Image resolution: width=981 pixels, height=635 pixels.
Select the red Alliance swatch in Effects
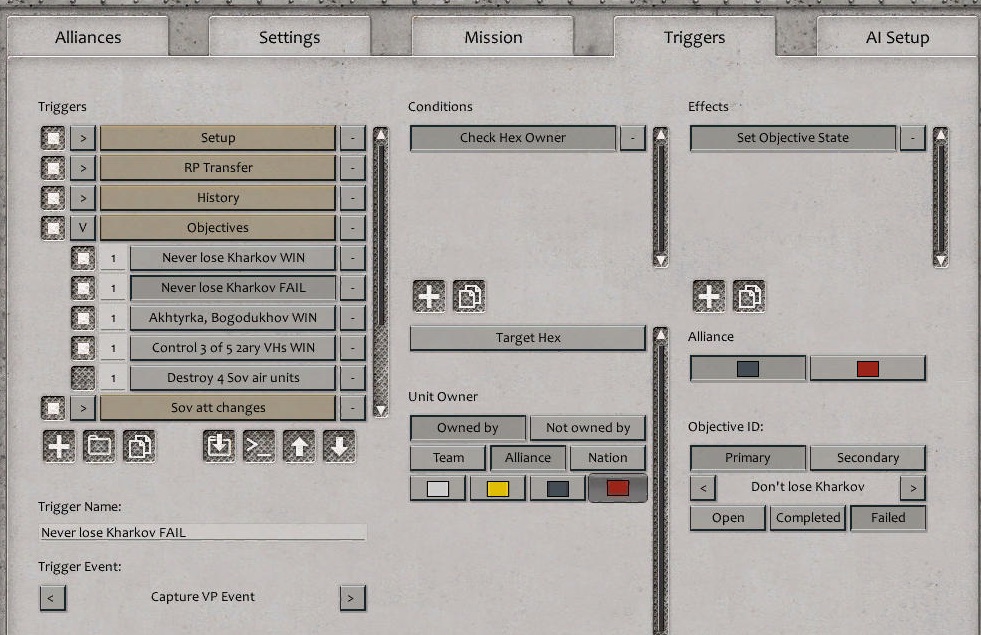tap(868, 368)
